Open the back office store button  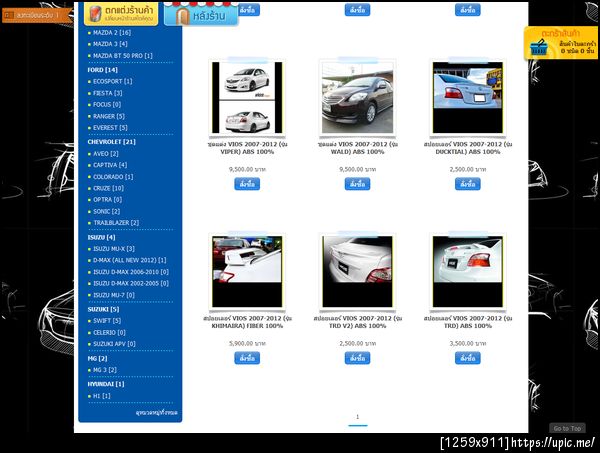201,15
